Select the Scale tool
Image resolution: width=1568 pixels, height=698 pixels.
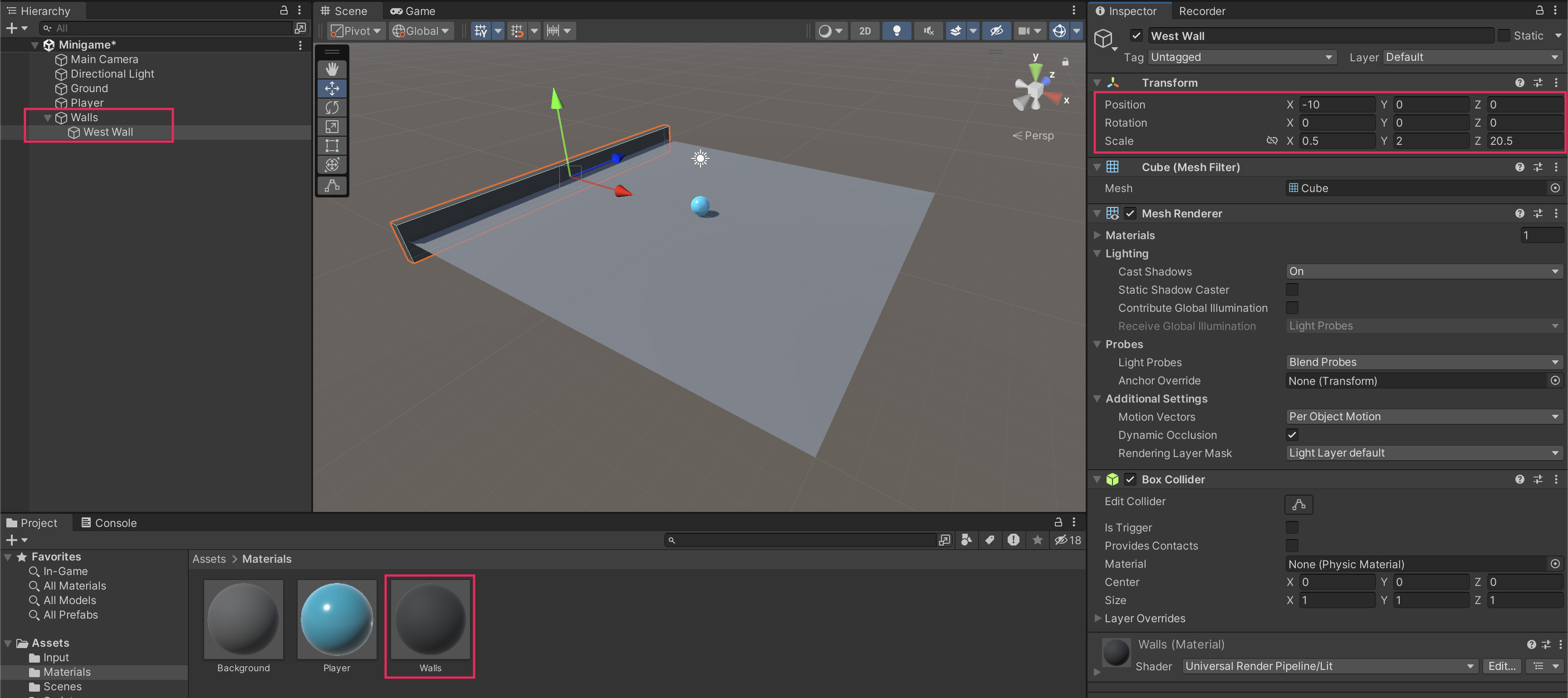(x=332, y=127)
